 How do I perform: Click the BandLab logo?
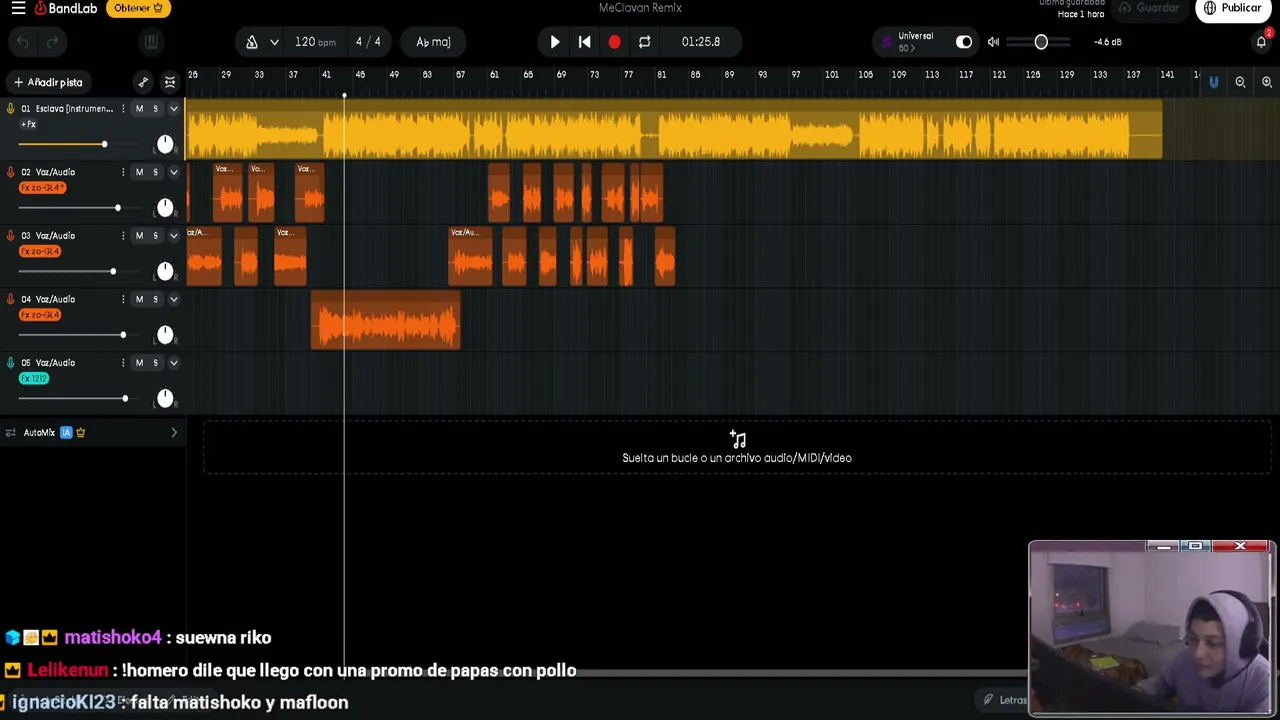coord(64,8)
